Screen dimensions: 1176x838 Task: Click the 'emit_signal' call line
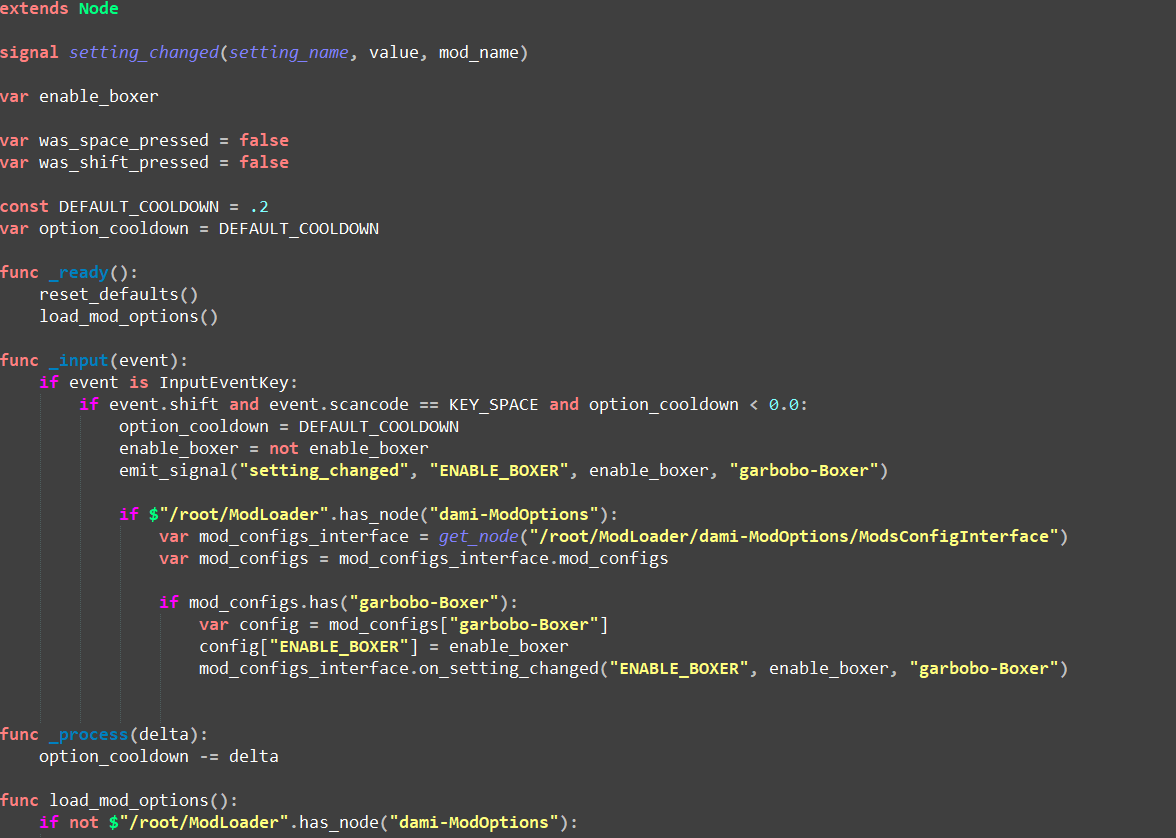click(x=503, y=470)
